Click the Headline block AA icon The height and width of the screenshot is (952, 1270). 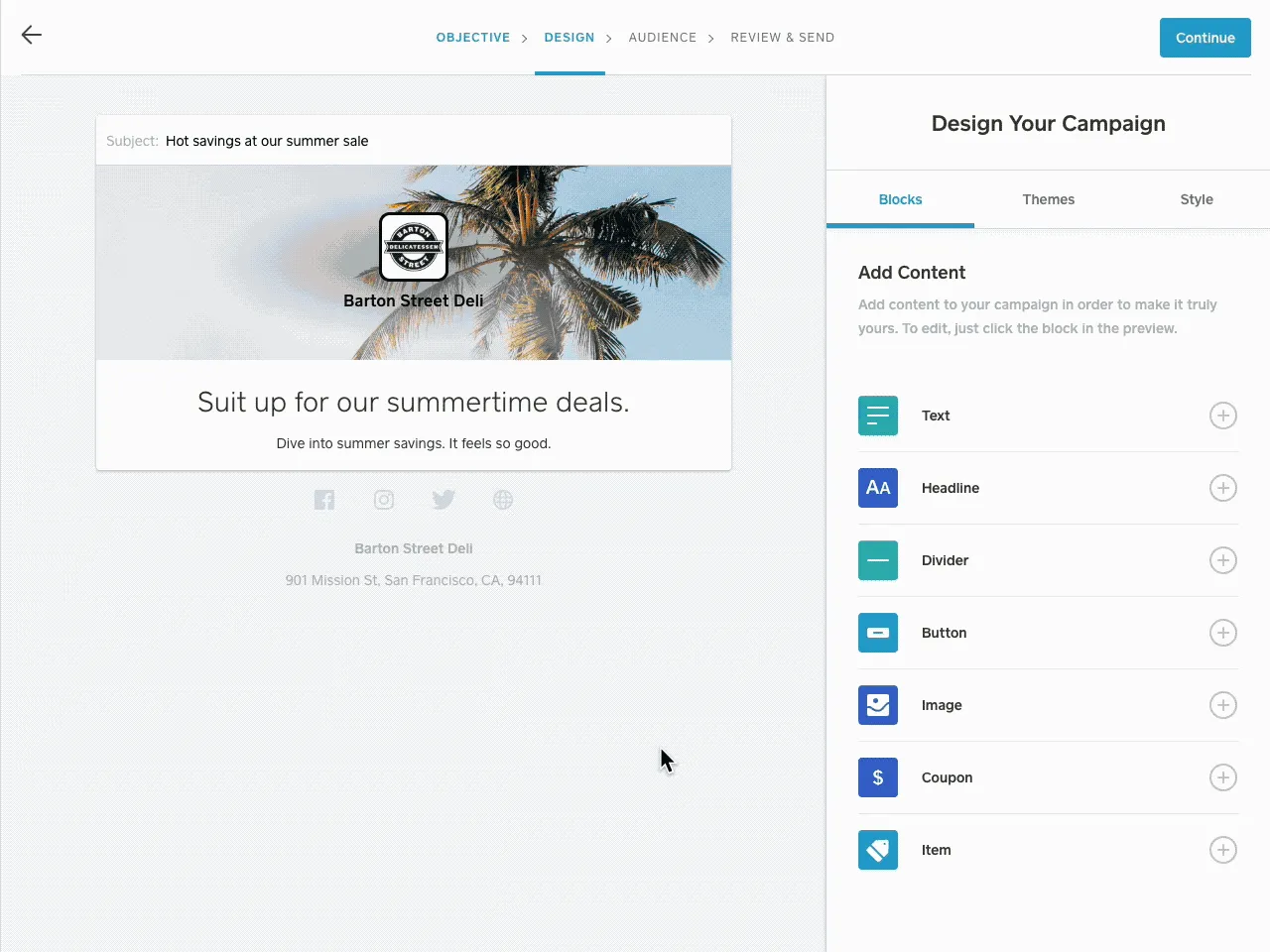(878, 488)
